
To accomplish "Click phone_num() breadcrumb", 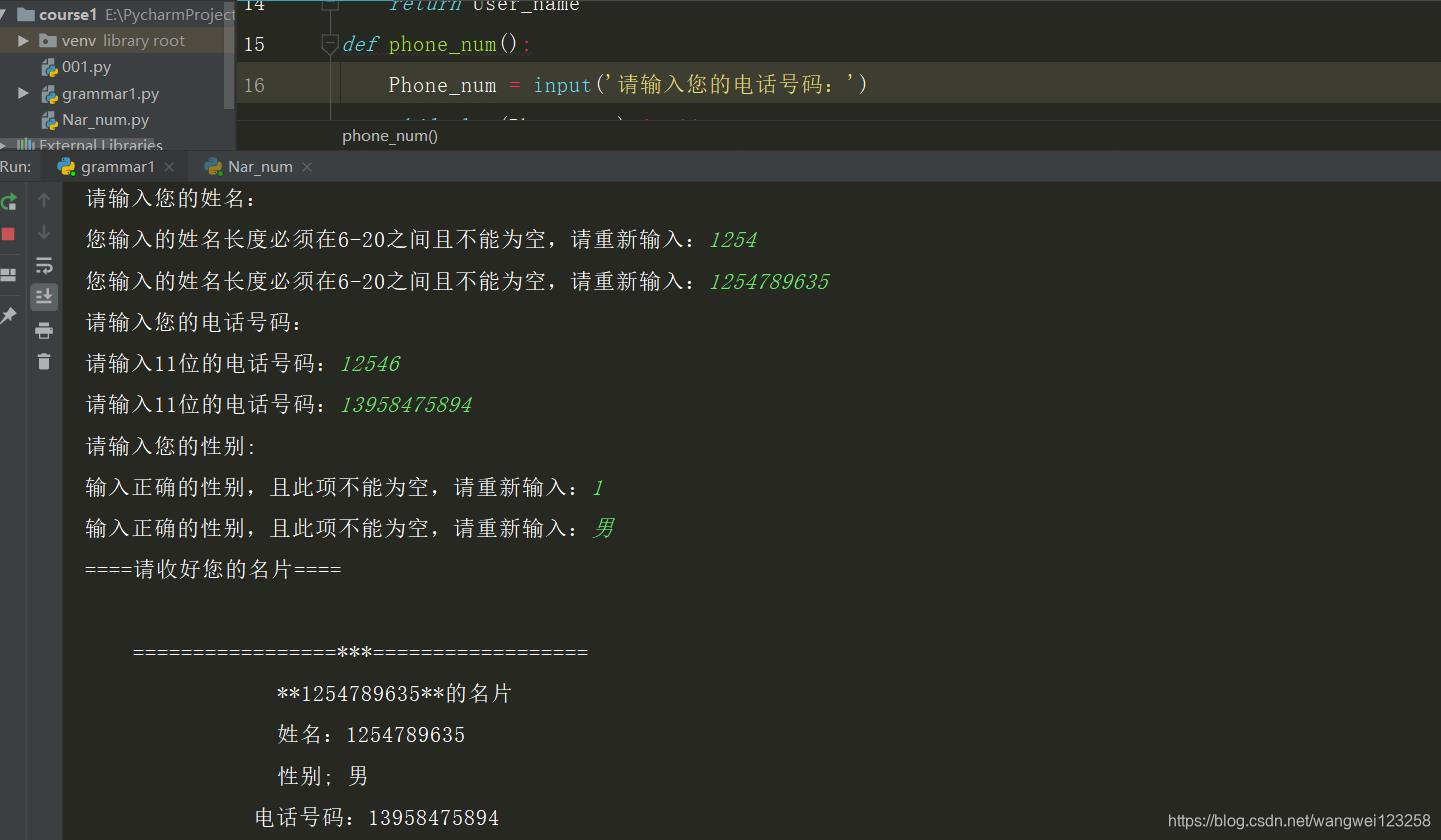I will (390, 136).
